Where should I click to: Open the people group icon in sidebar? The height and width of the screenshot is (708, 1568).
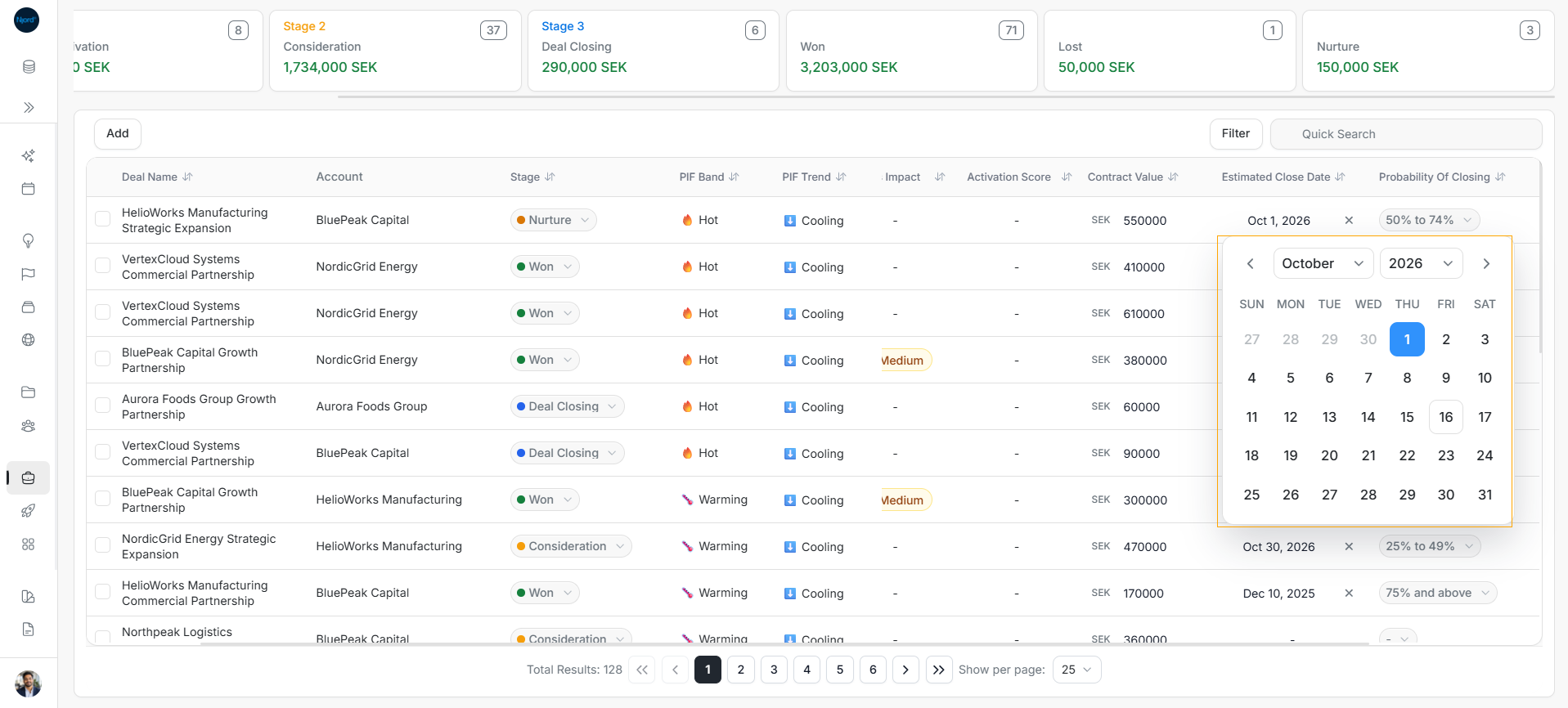click(x=29, y=426)
